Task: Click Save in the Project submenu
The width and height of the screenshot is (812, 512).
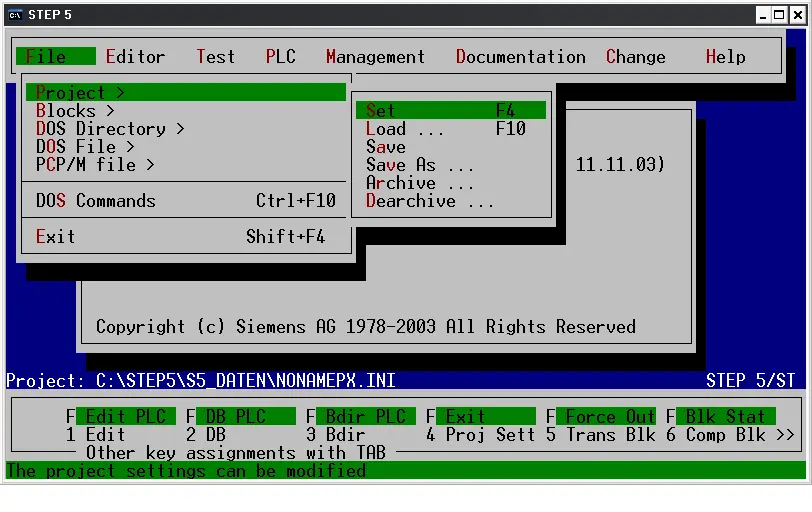Action: (451, 147)
